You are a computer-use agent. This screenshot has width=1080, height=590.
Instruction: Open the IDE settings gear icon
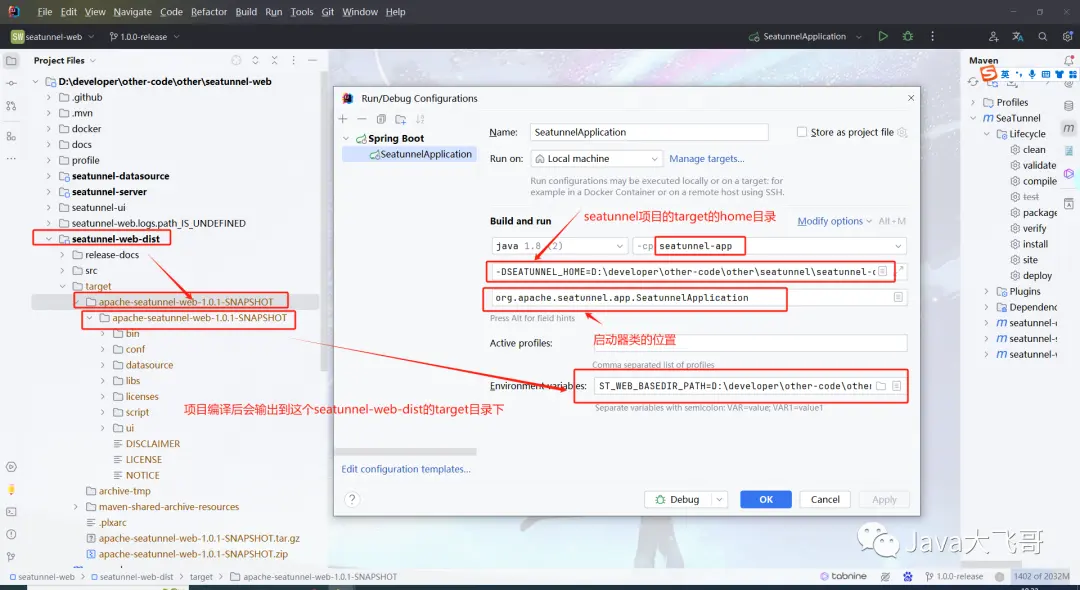pos(1068,36)
